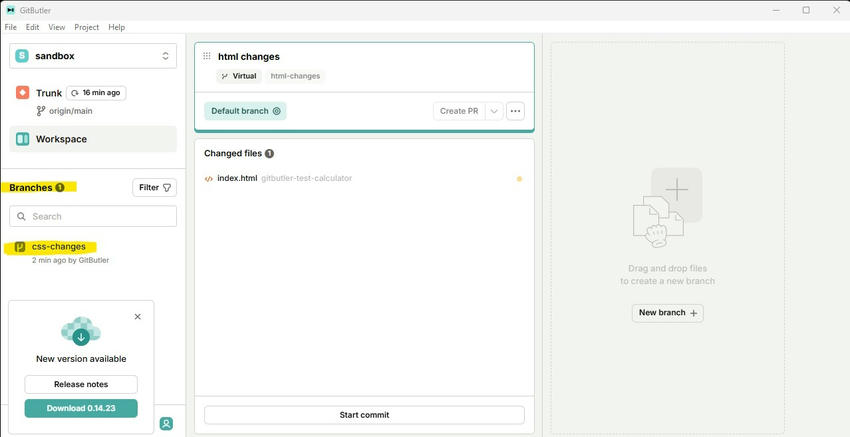Open the View menu
Image resolution: width=850 pixels, height=437 pixels.
pyautogui.click(x=56, y=27)
